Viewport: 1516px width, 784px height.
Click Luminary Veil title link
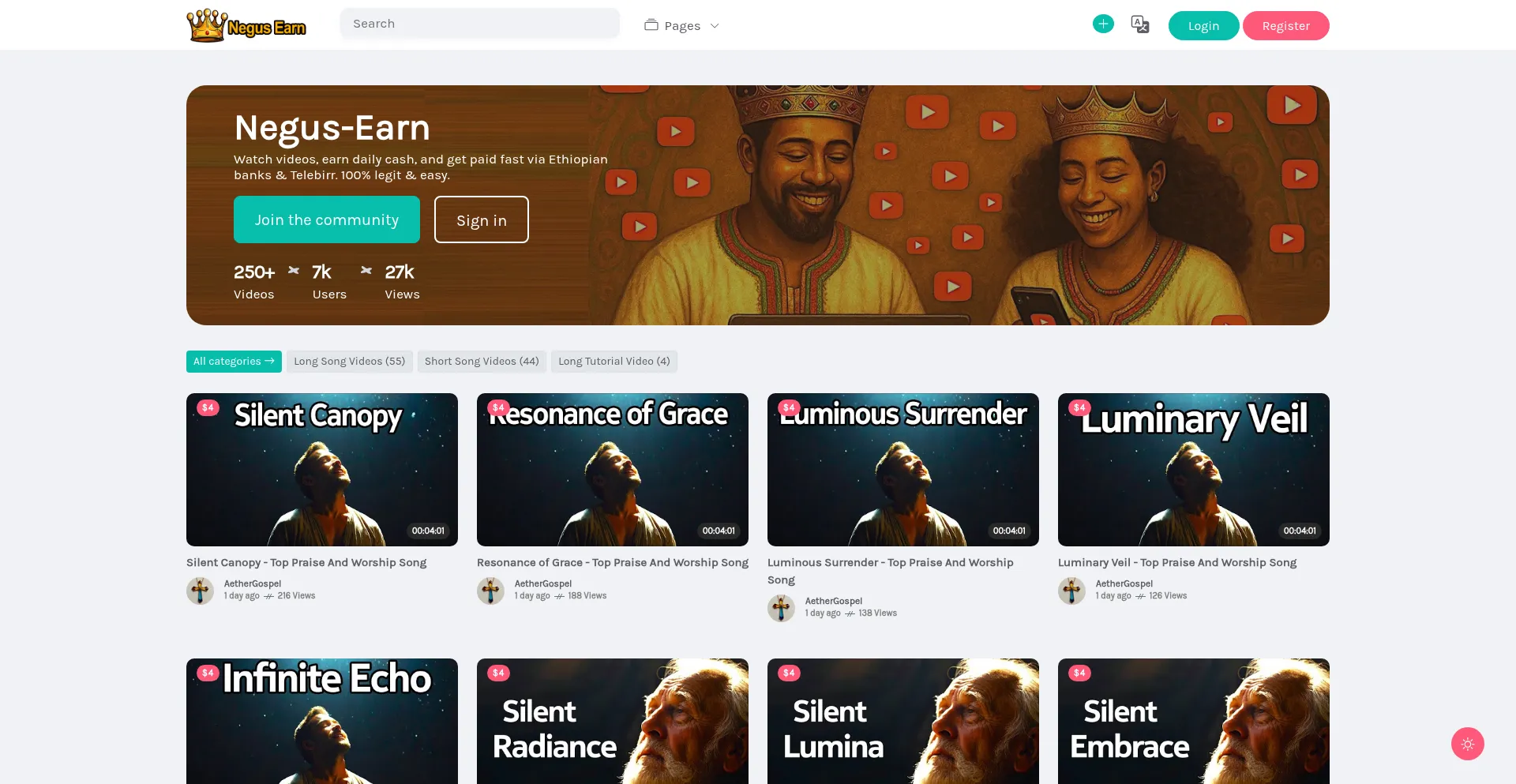(1177, 562)
